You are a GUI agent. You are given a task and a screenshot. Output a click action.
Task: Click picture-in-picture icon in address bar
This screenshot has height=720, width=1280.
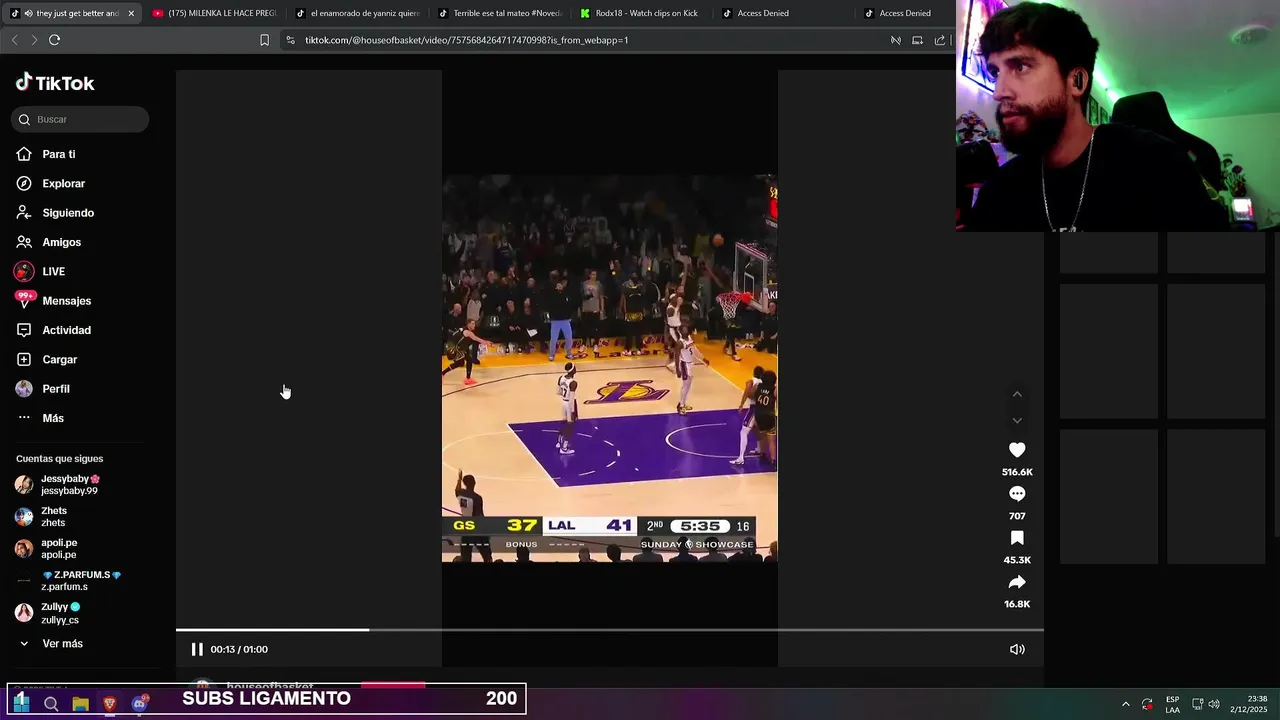pos(917,40)
